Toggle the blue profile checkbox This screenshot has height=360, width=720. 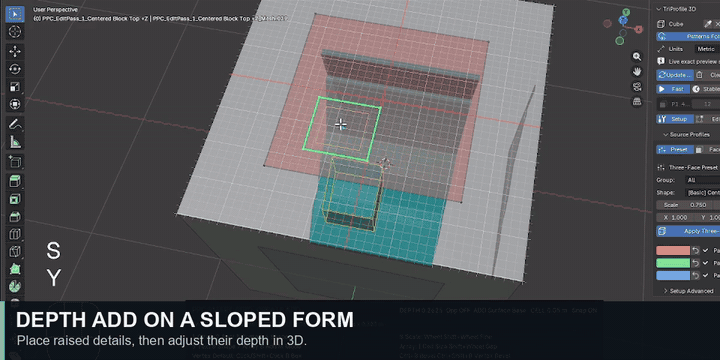(705, 276)
